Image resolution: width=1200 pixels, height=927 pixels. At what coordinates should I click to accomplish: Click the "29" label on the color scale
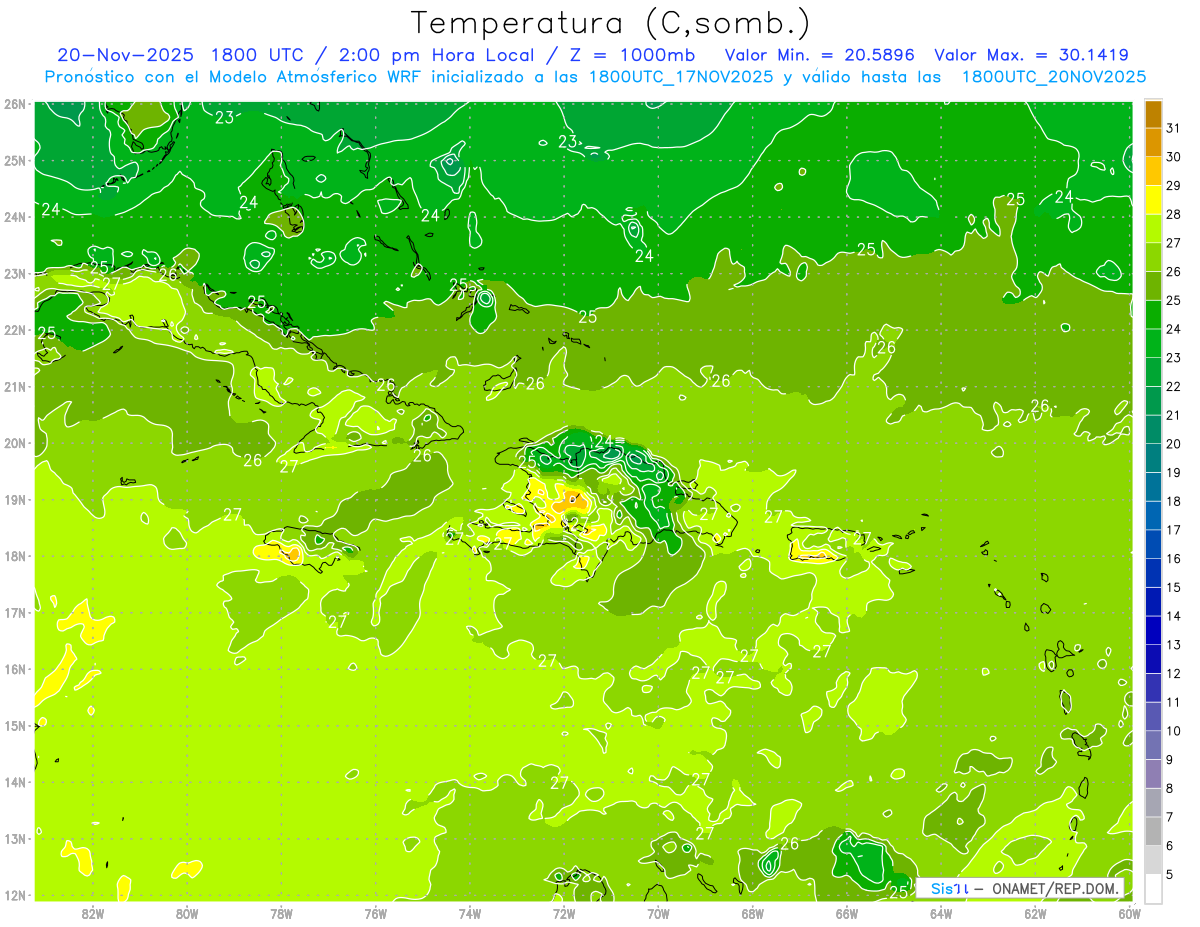click(1174, 186)
